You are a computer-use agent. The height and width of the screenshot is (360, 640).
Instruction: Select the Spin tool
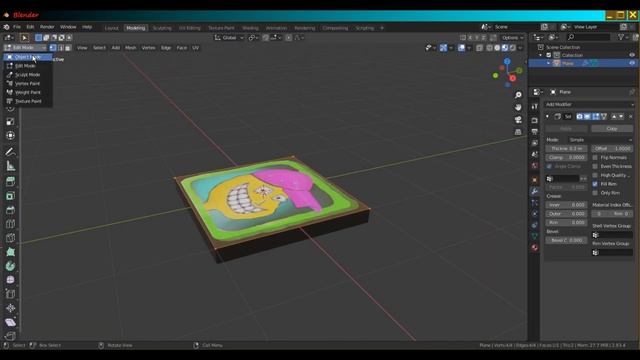click(11, 266)
